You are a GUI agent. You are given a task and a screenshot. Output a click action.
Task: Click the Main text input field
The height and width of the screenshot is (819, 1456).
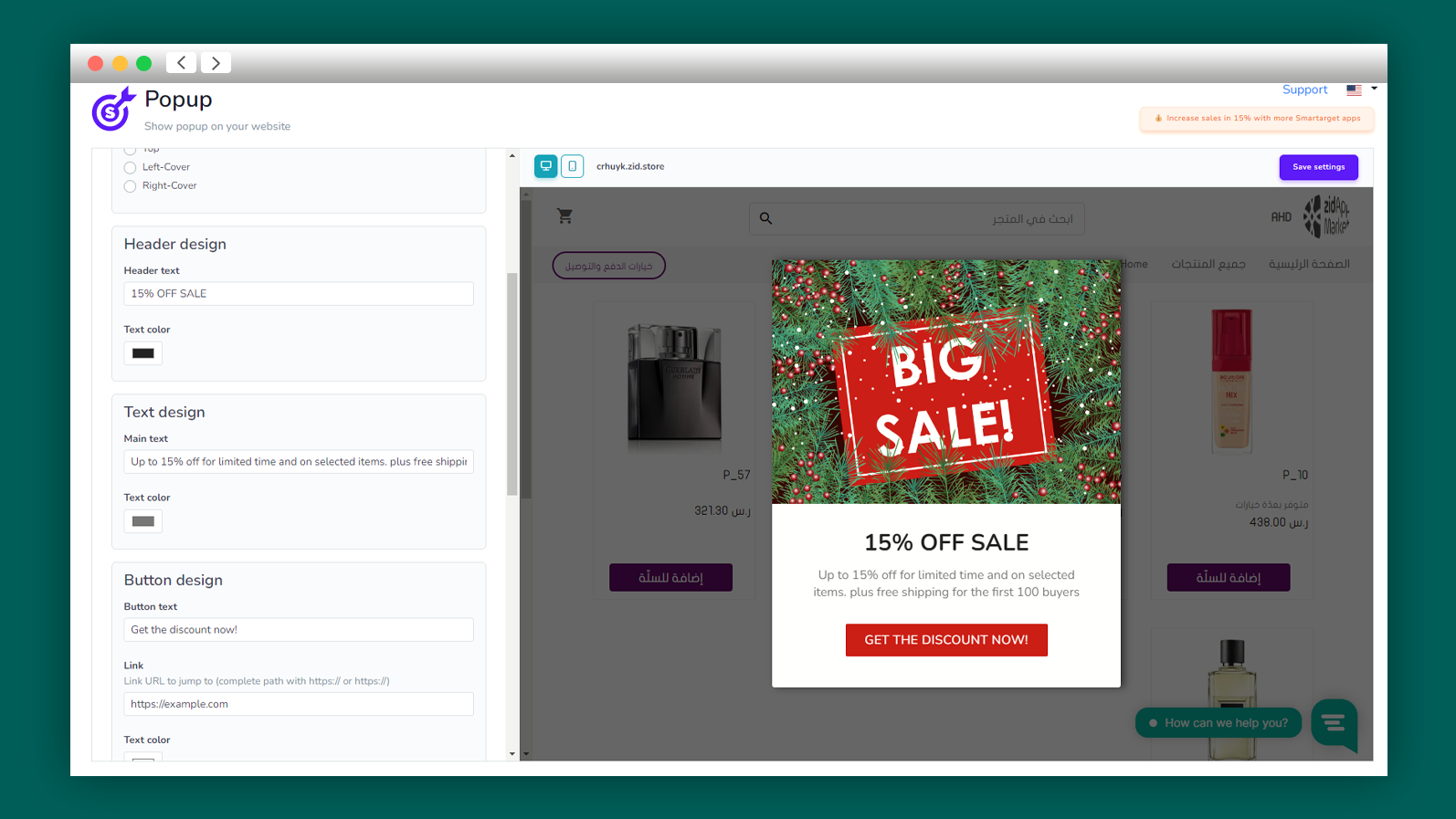(299, 462)
